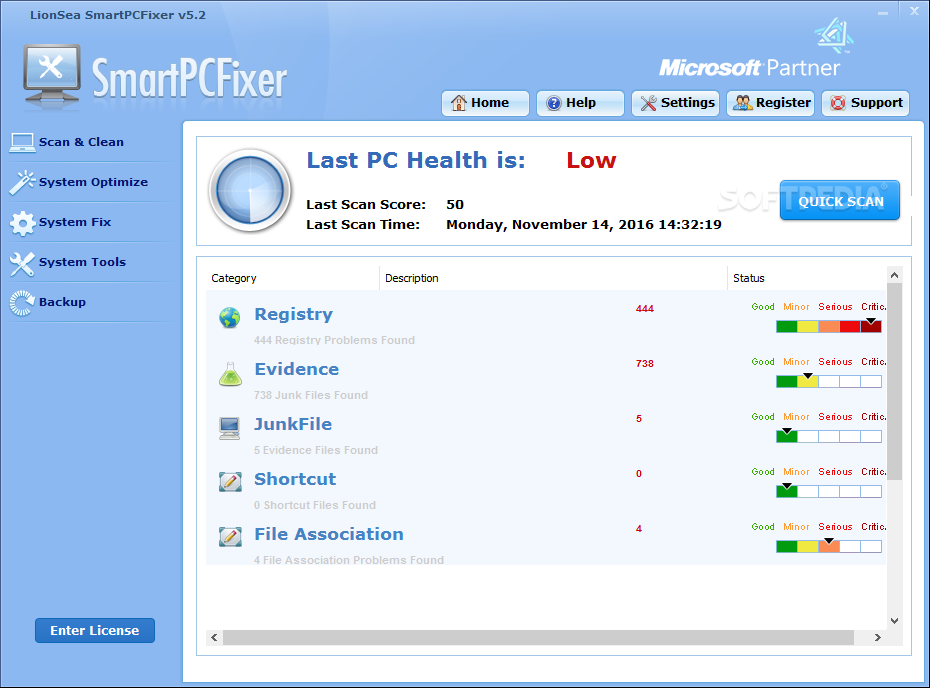
Task: Click the Microsoft Partner logo
Action: 756,49
